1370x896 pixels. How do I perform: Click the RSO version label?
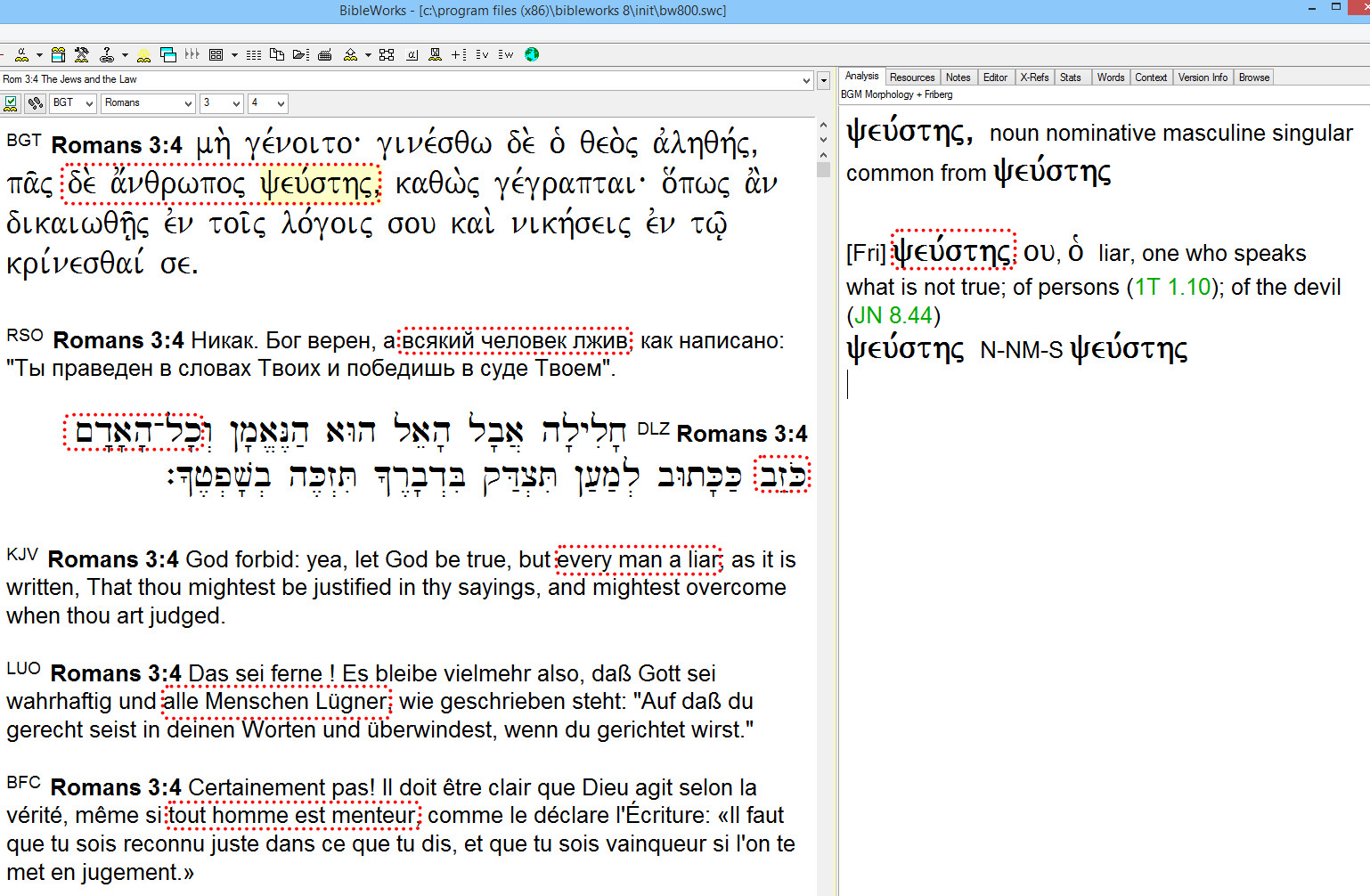click(25, 335)
